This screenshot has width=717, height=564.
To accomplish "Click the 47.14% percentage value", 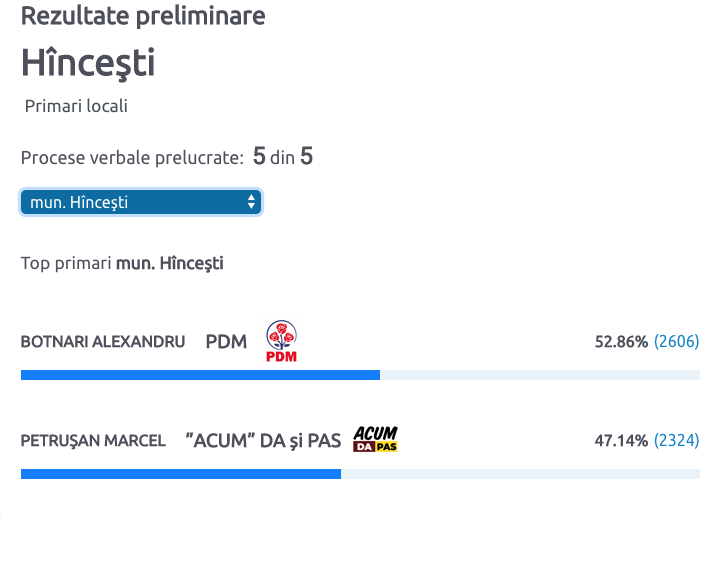I will click(x=621, y=441).
